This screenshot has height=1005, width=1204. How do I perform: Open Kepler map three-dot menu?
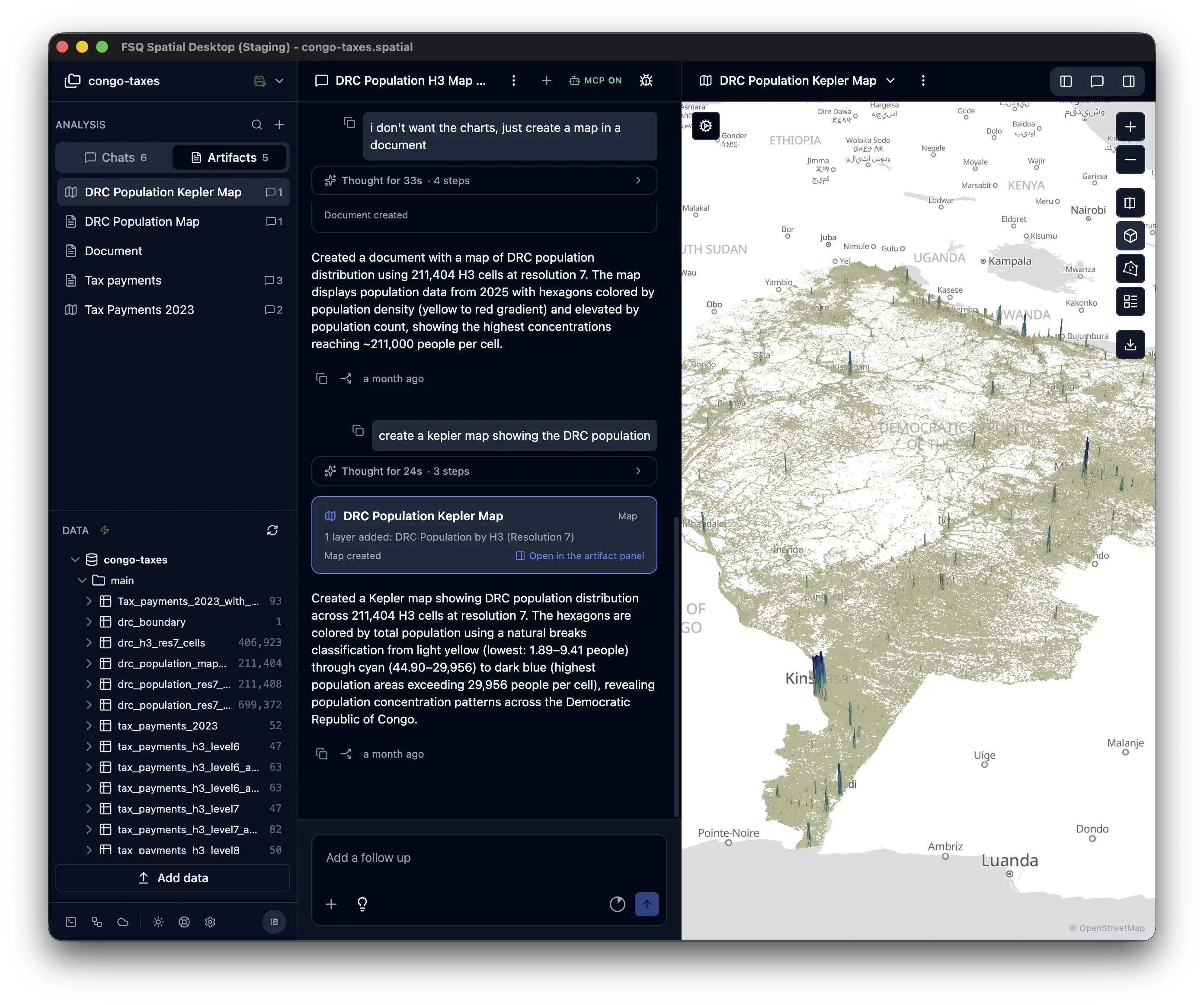(923, 81)
